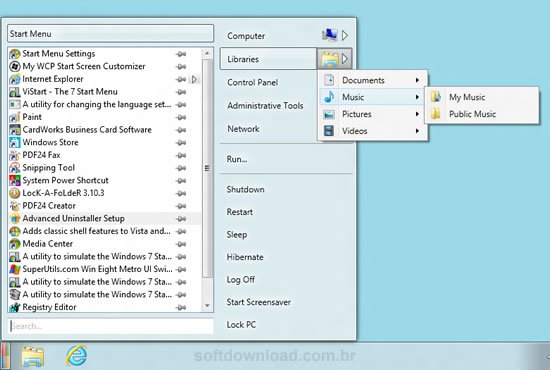Choose Hibernate
Screen dimensions: 550x370
(245, 257)
